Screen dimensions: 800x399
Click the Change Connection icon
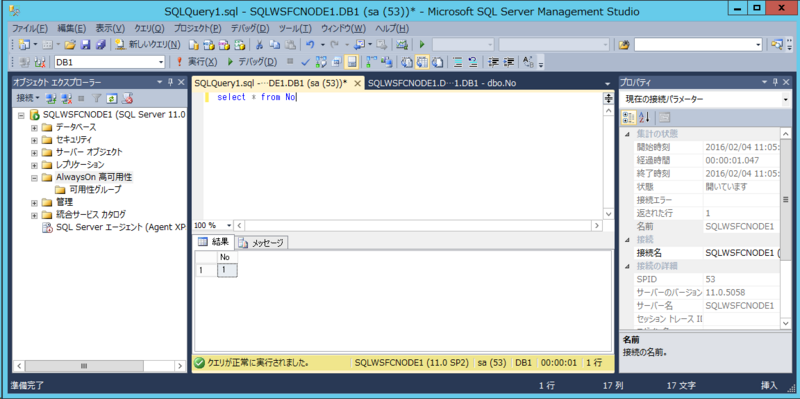click(x=40, y=62)
